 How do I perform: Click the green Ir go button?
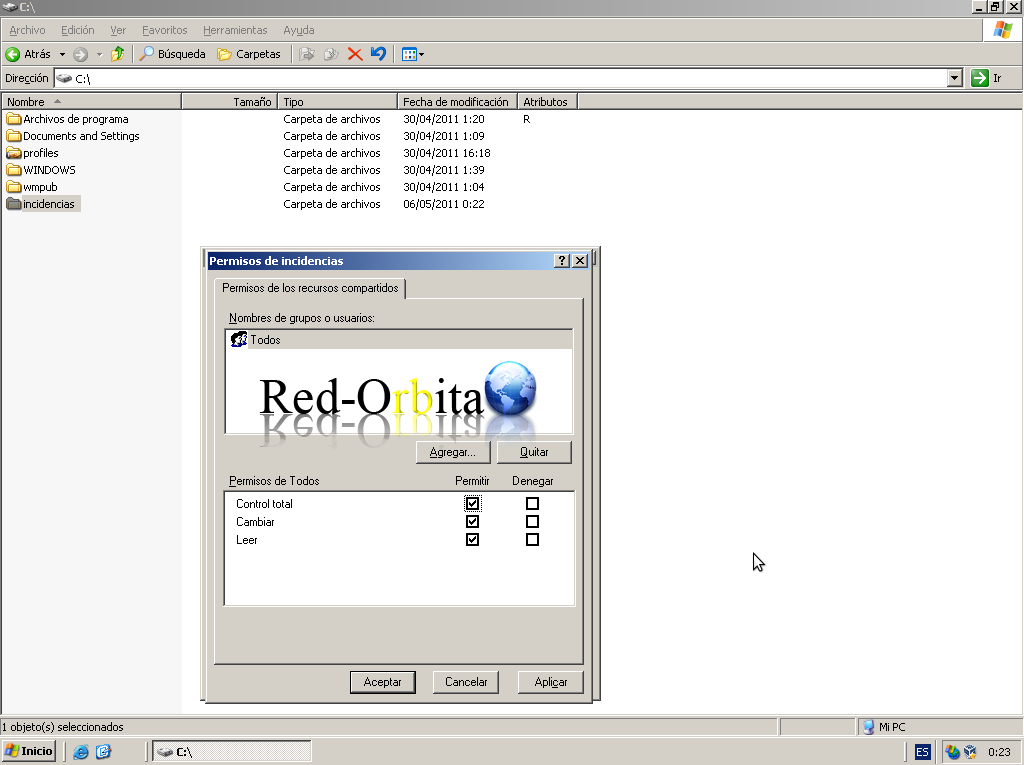tap(986, 78)
